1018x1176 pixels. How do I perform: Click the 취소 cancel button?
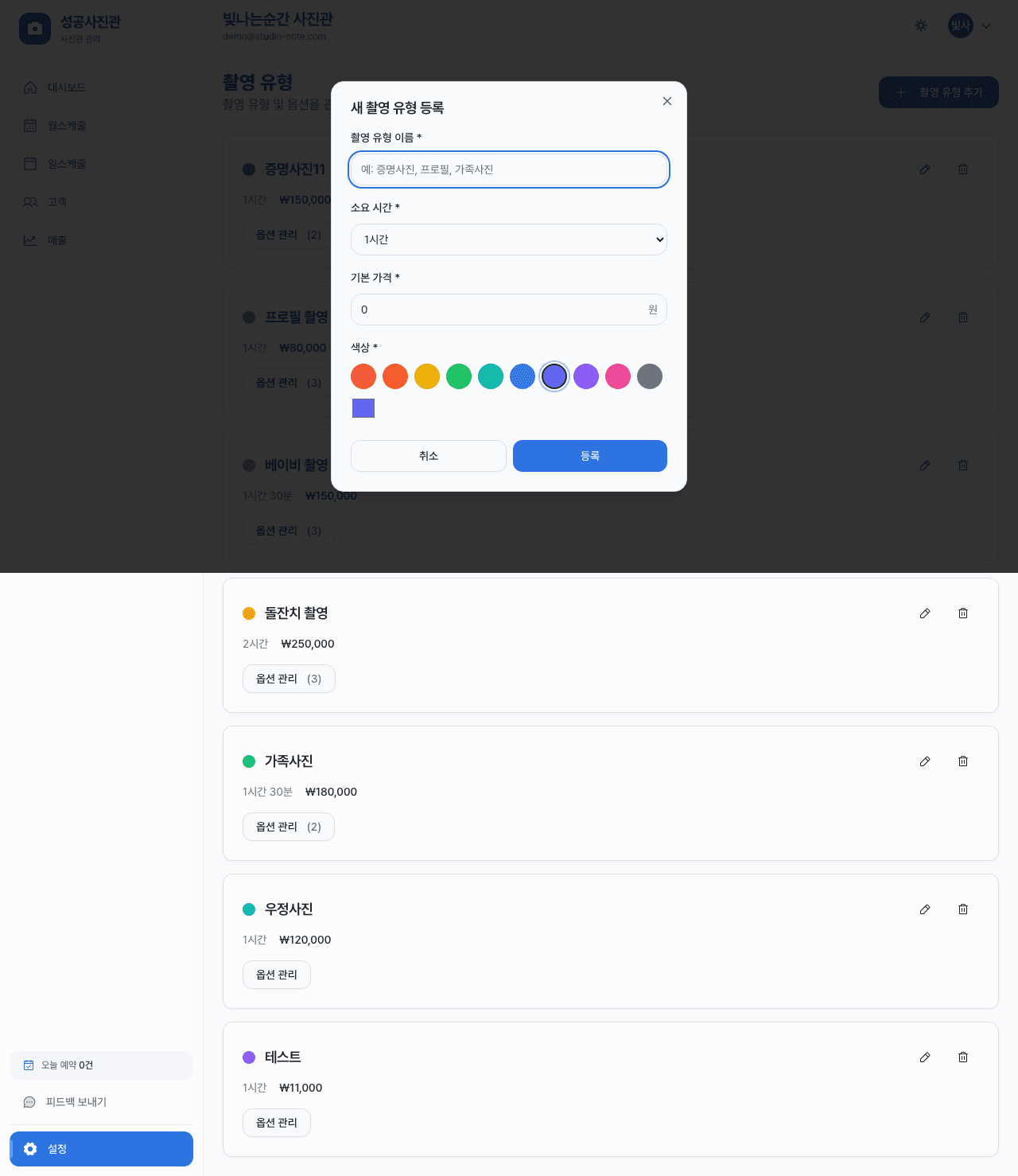(429, 456)
